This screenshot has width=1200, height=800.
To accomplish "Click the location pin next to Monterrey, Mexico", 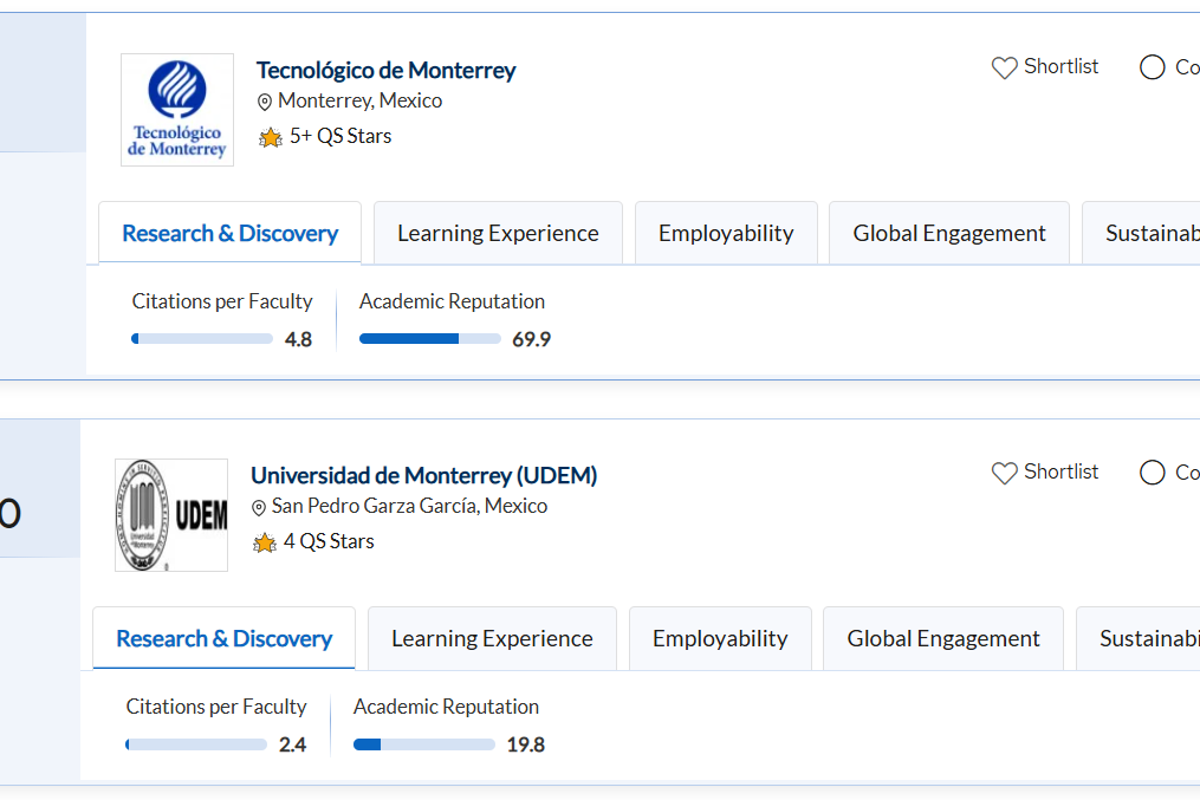I will [x=263, y=101].
